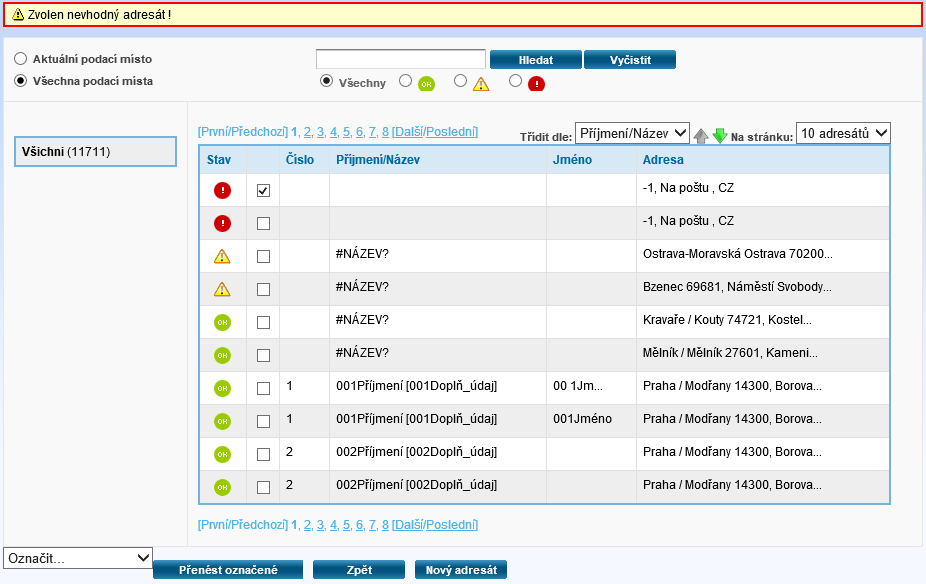The image size is (926, 584).
Task: Click OK status icon in Kravaře row
Action: coord(222,322)
